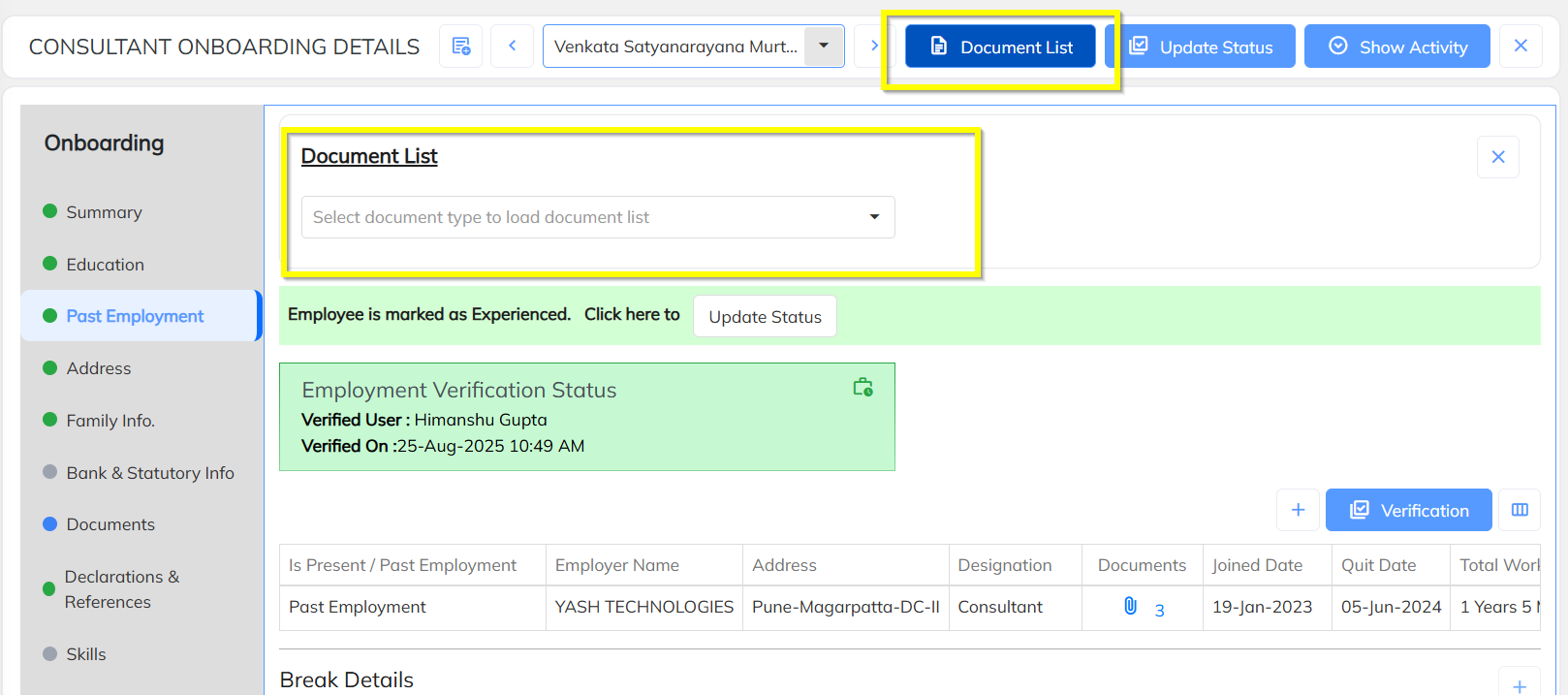
Task: Open the column chooser icon
Action: pyautogui.click(x=1520, y=510)
